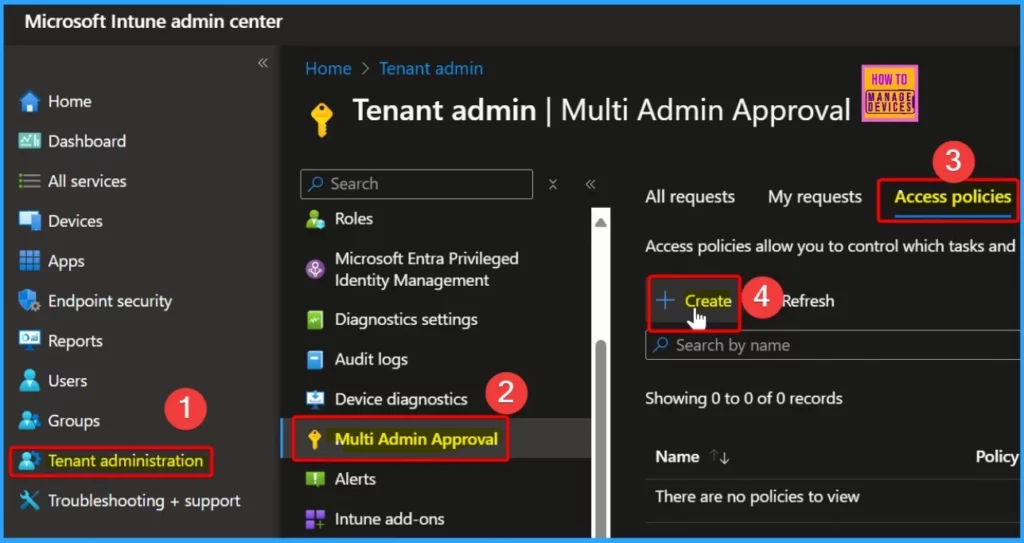Click the Search by name field
The image size is (1024, 543).
click(x=834, y=345)
